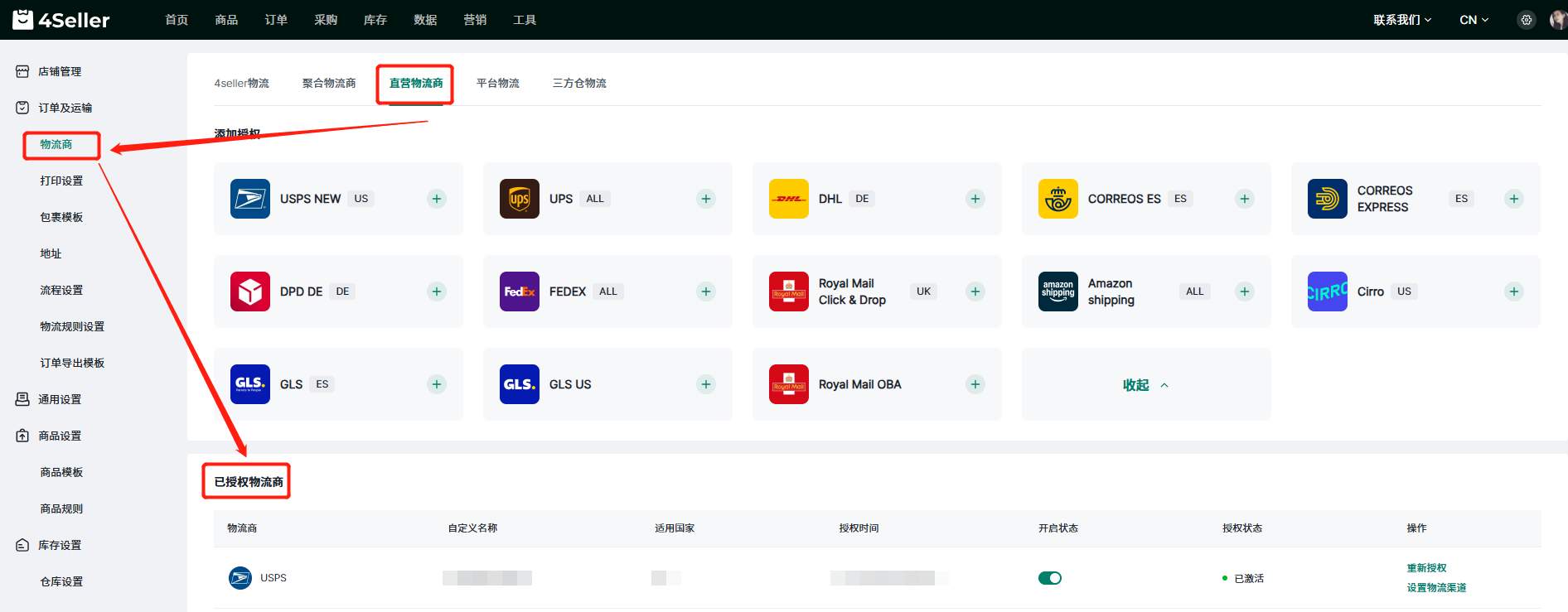1568x612 pixels.
Task: Click the FedEx purple logo
Action: tap(520, 292)
